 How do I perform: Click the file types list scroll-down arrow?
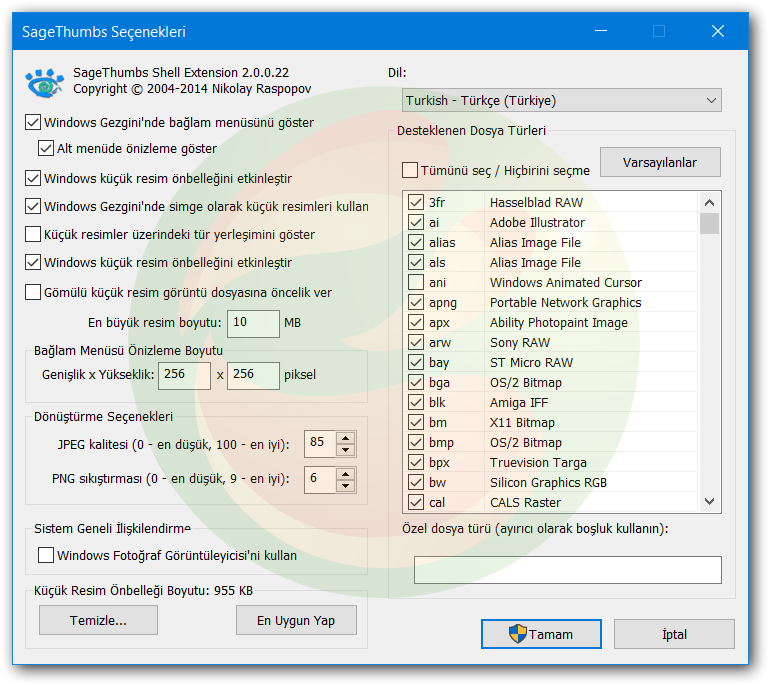709,501
